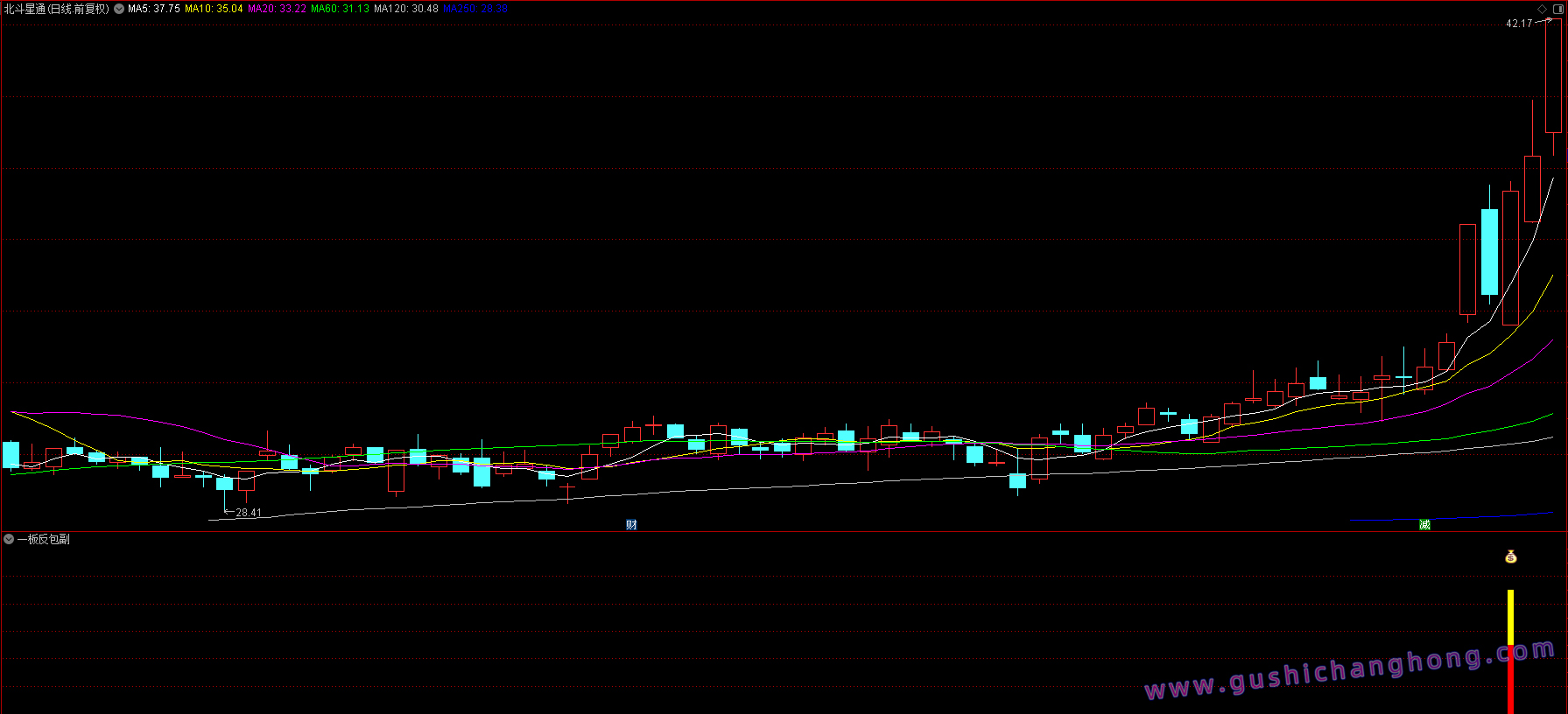
Task: Expand the main chart indicator dropdown arrow
Action: point(119,9)
